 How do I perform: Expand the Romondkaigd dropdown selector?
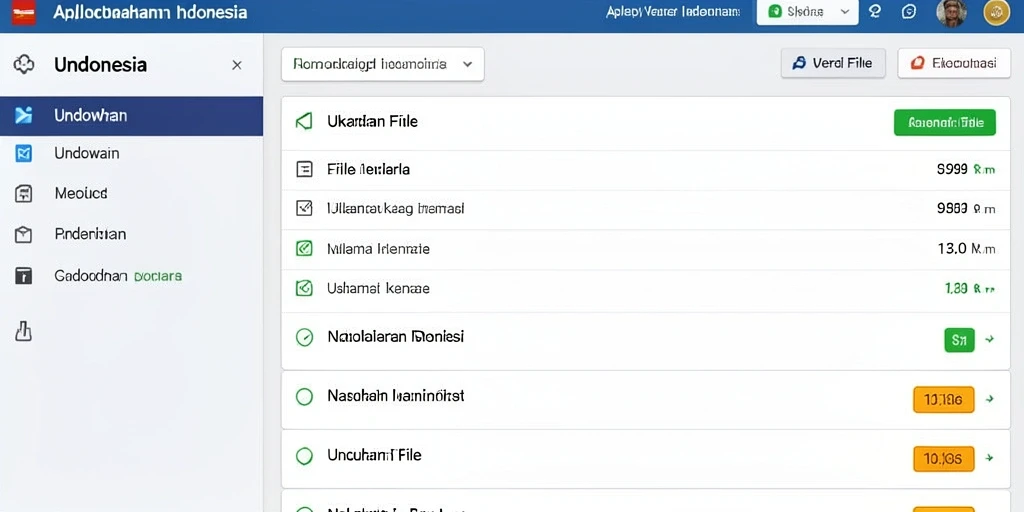point(383,65)
